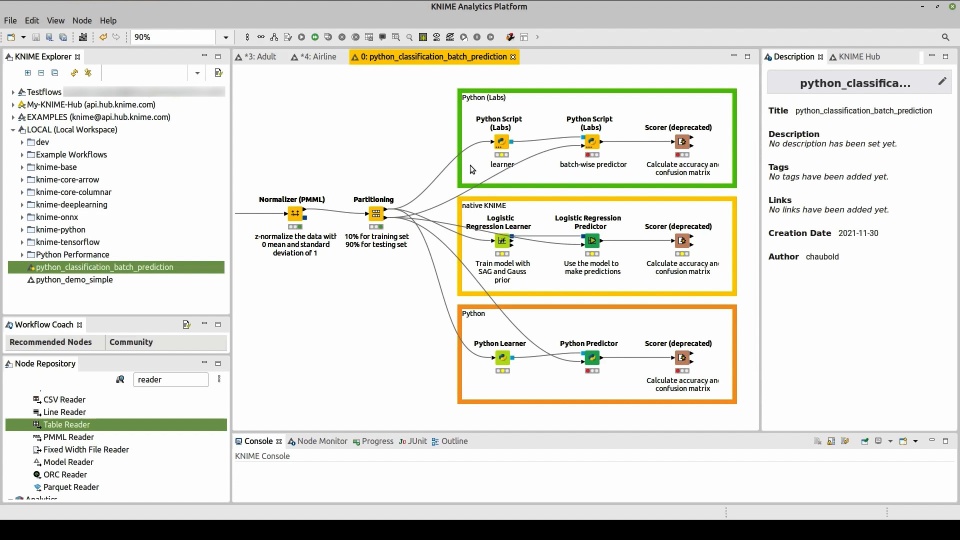Click the Python Predictor node icon
The width and height of the screenshot is (960, 540).
(591, 358)
